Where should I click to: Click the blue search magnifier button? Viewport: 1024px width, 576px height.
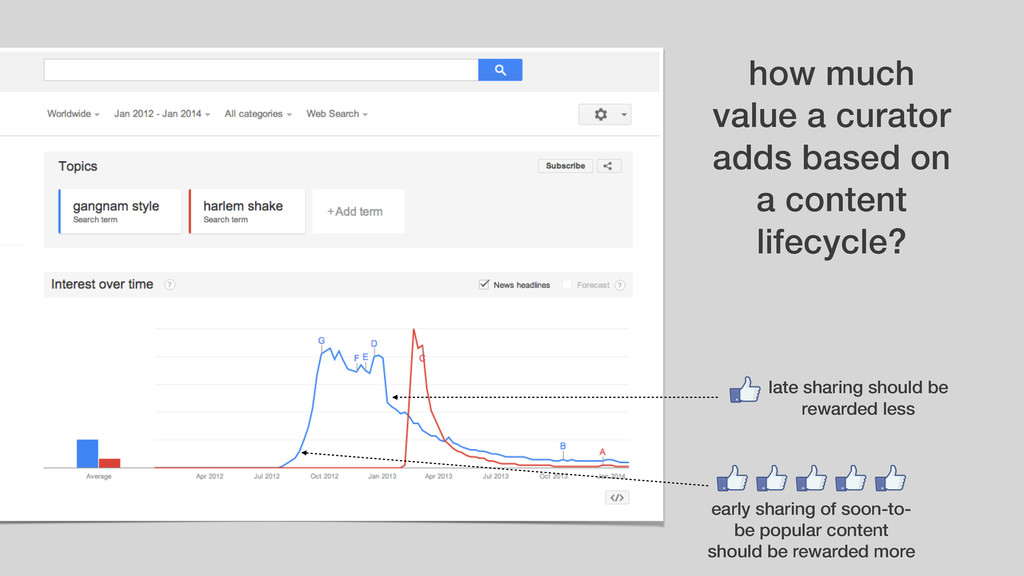tap(500, 70)
